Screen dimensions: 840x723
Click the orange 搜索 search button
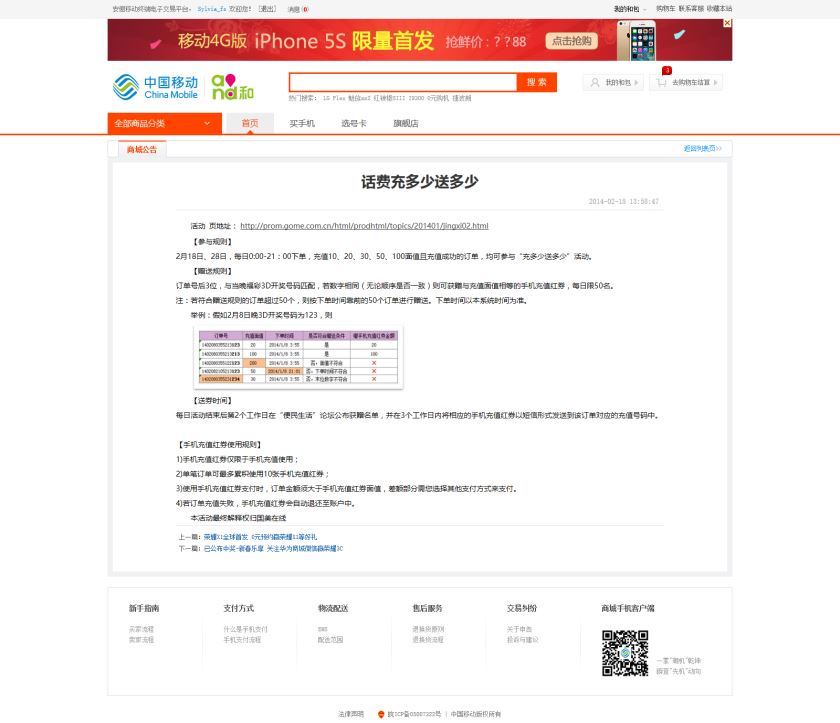(537, 82)
